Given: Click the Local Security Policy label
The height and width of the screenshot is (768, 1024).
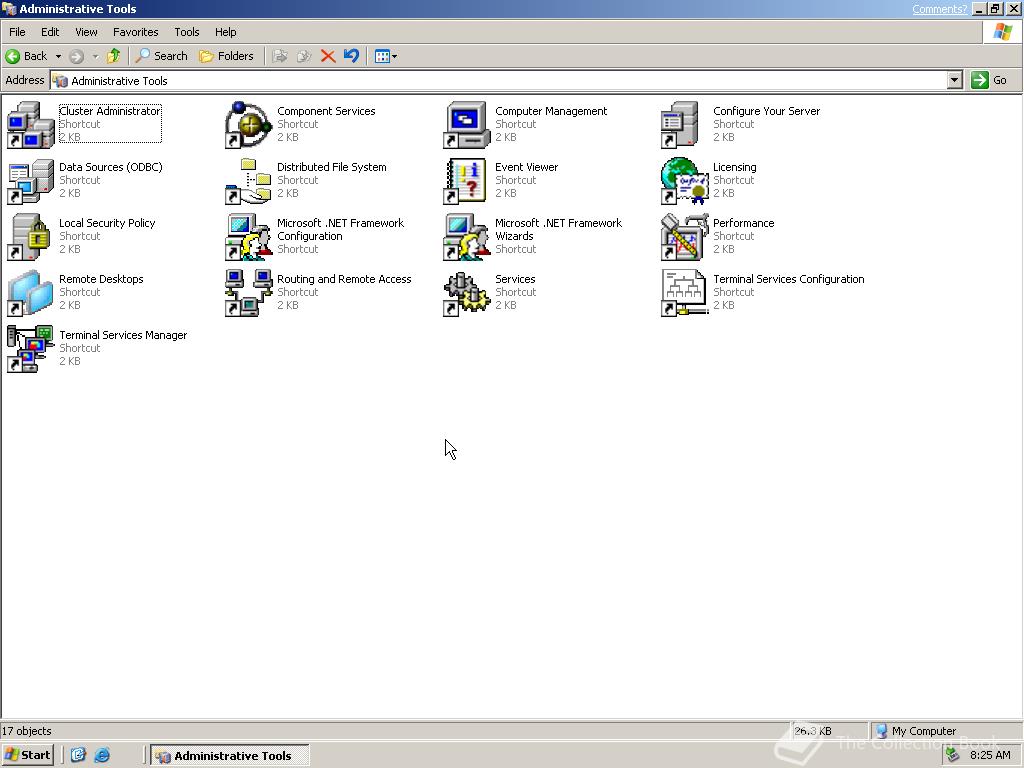Looking at the screenshot, I should click(x=107, y=223).
